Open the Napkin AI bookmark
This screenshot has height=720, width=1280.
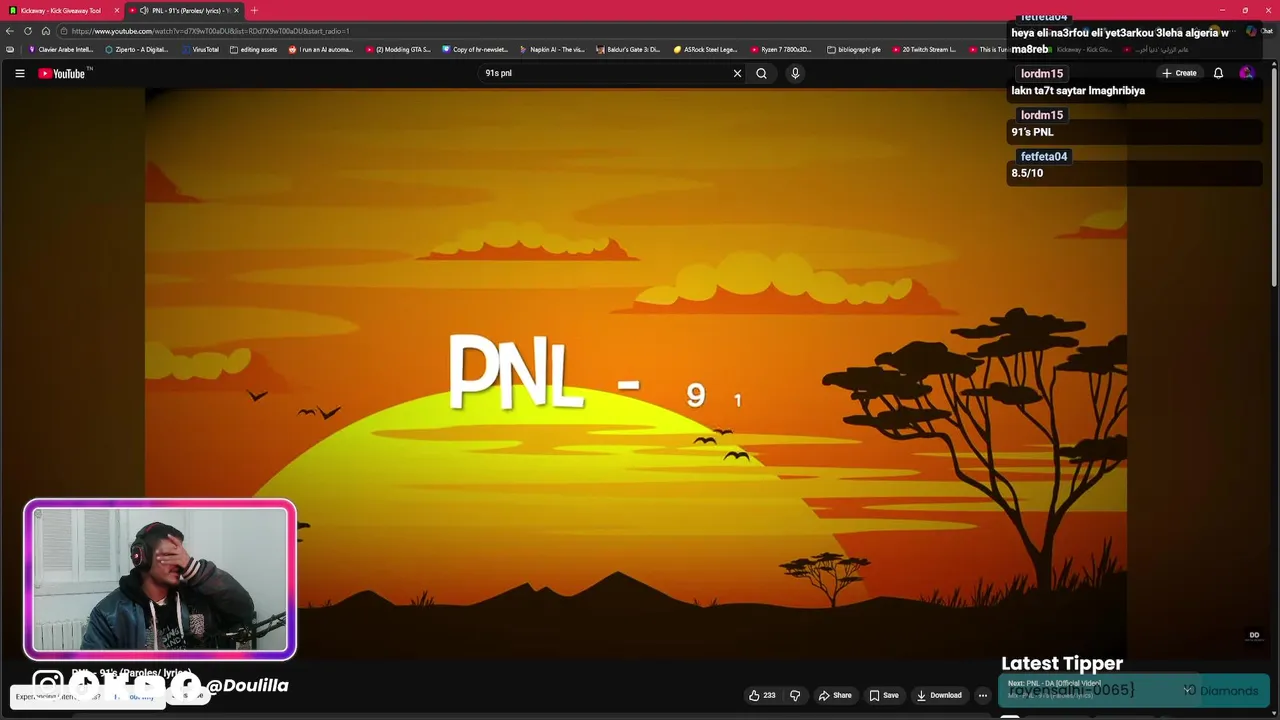click(553, 49)
